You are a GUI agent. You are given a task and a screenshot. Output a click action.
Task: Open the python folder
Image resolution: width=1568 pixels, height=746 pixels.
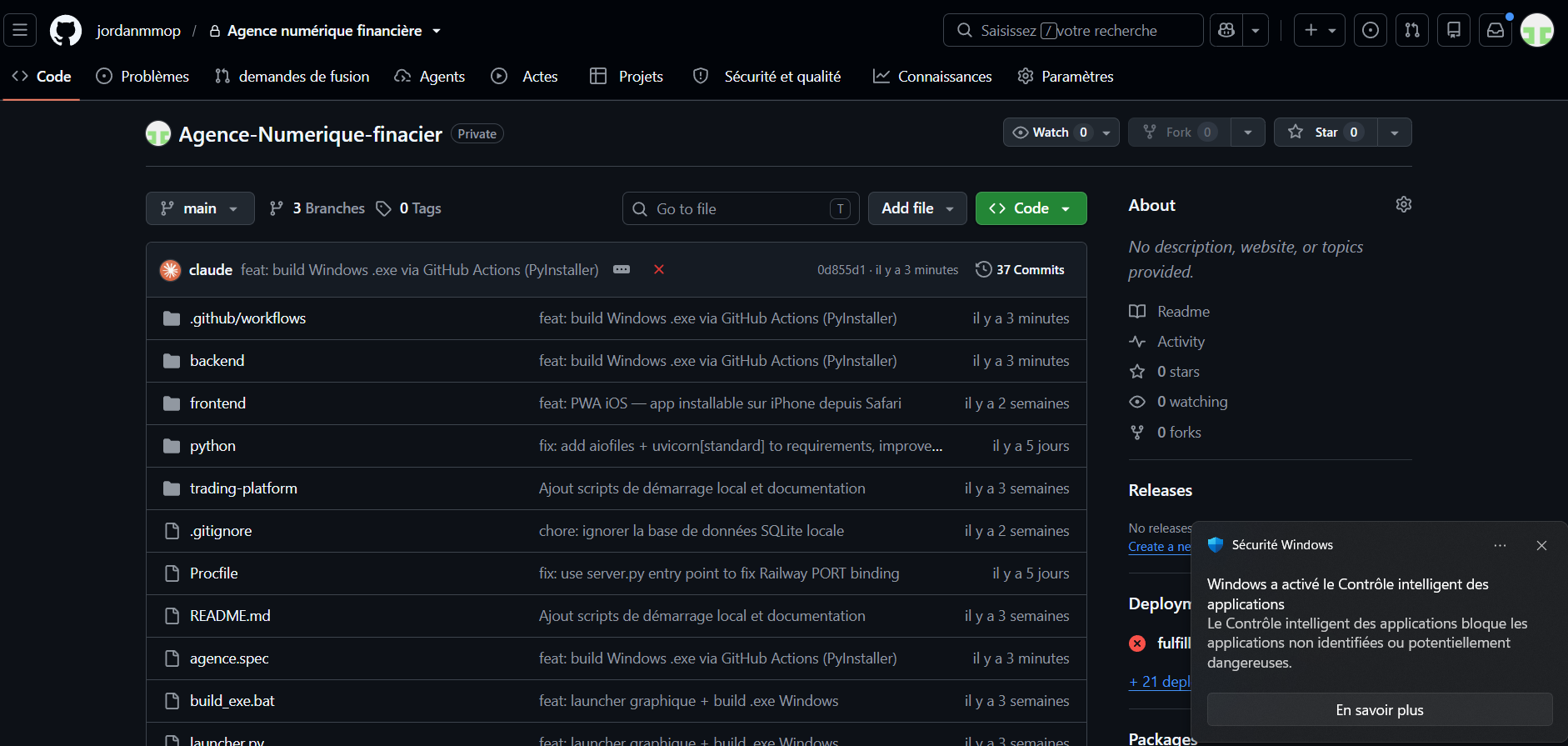212,446
